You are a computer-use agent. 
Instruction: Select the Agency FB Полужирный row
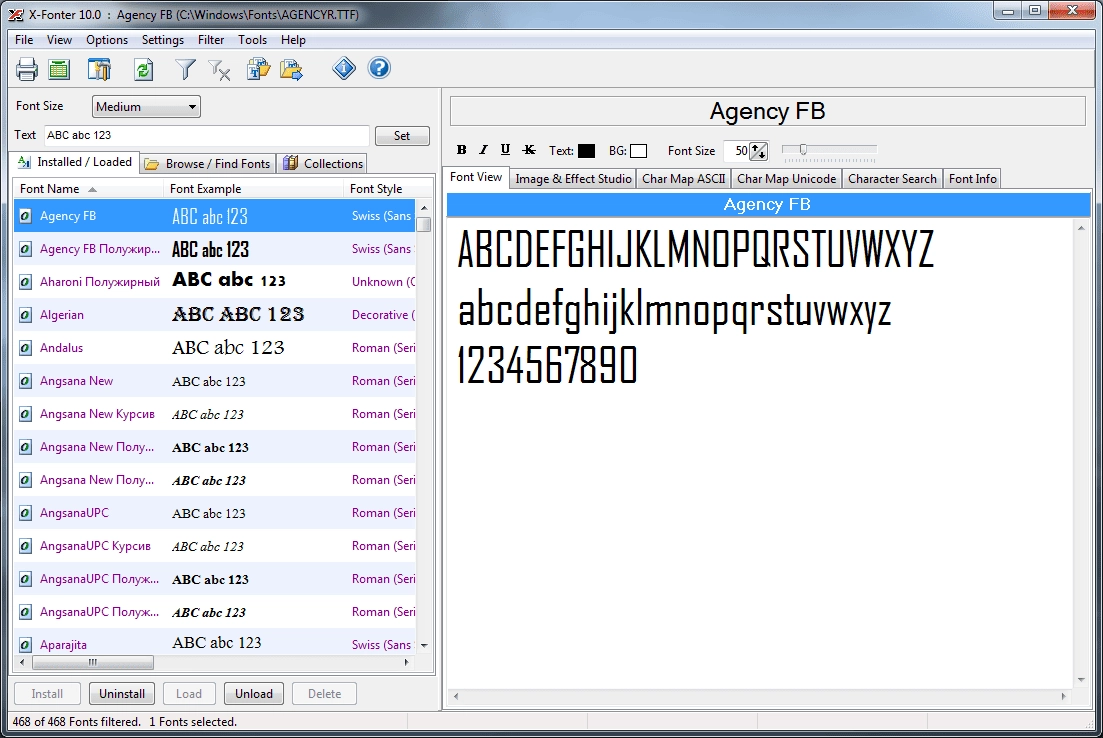(x=215, y=248)
